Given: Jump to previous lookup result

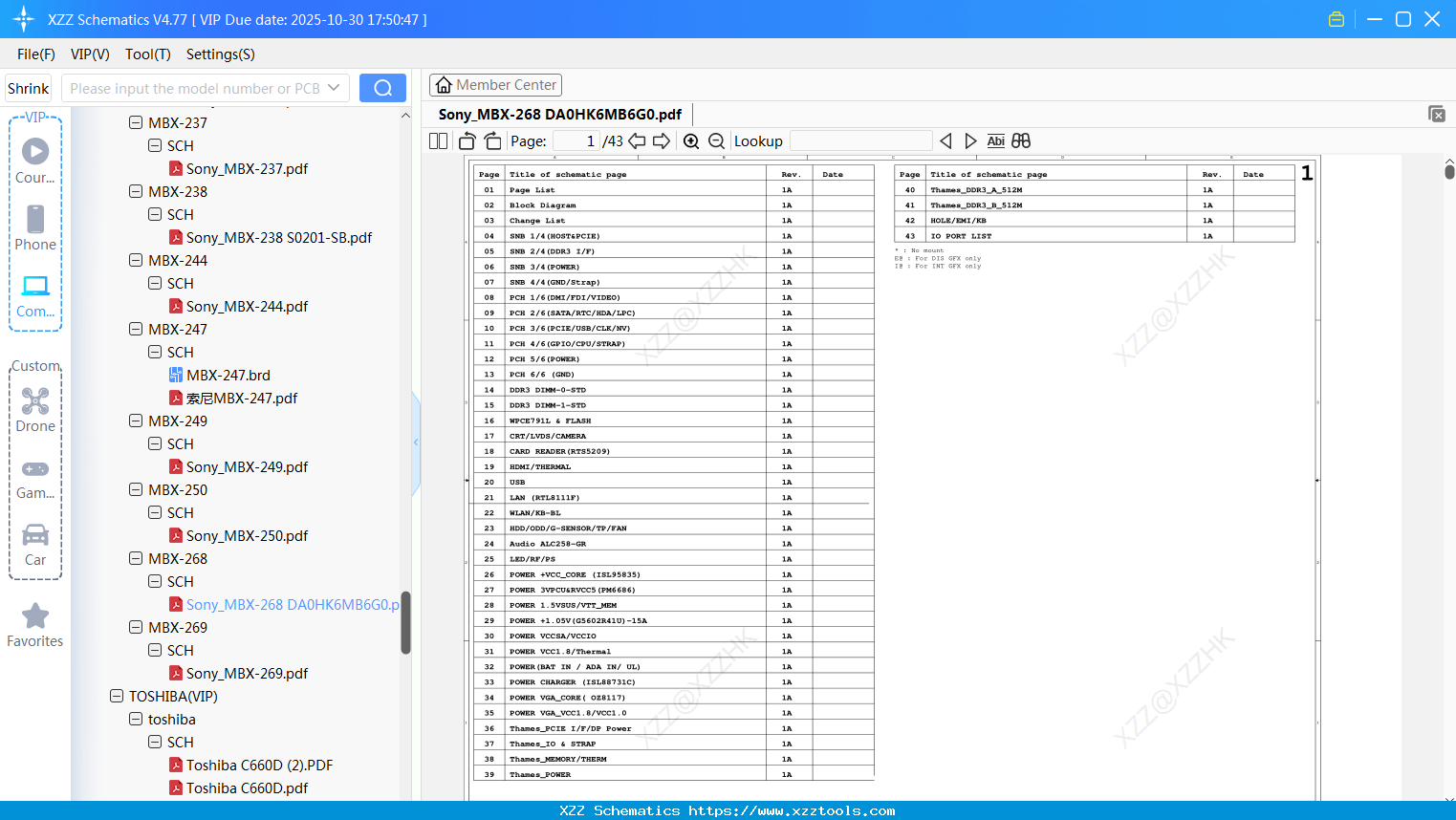Looking at the screenshot, I should click(x=945, y=141).
